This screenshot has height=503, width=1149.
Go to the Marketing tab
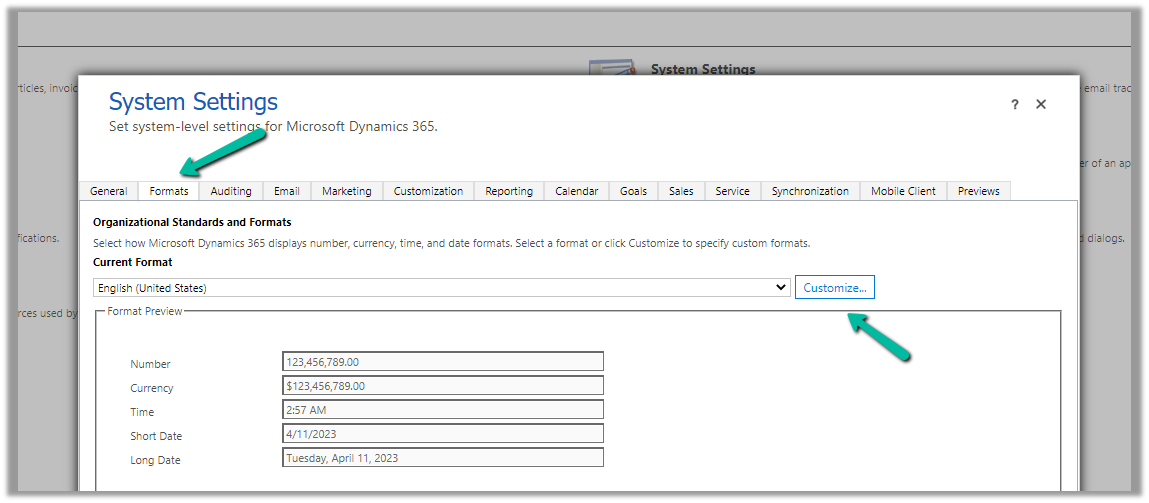point(346,191)
